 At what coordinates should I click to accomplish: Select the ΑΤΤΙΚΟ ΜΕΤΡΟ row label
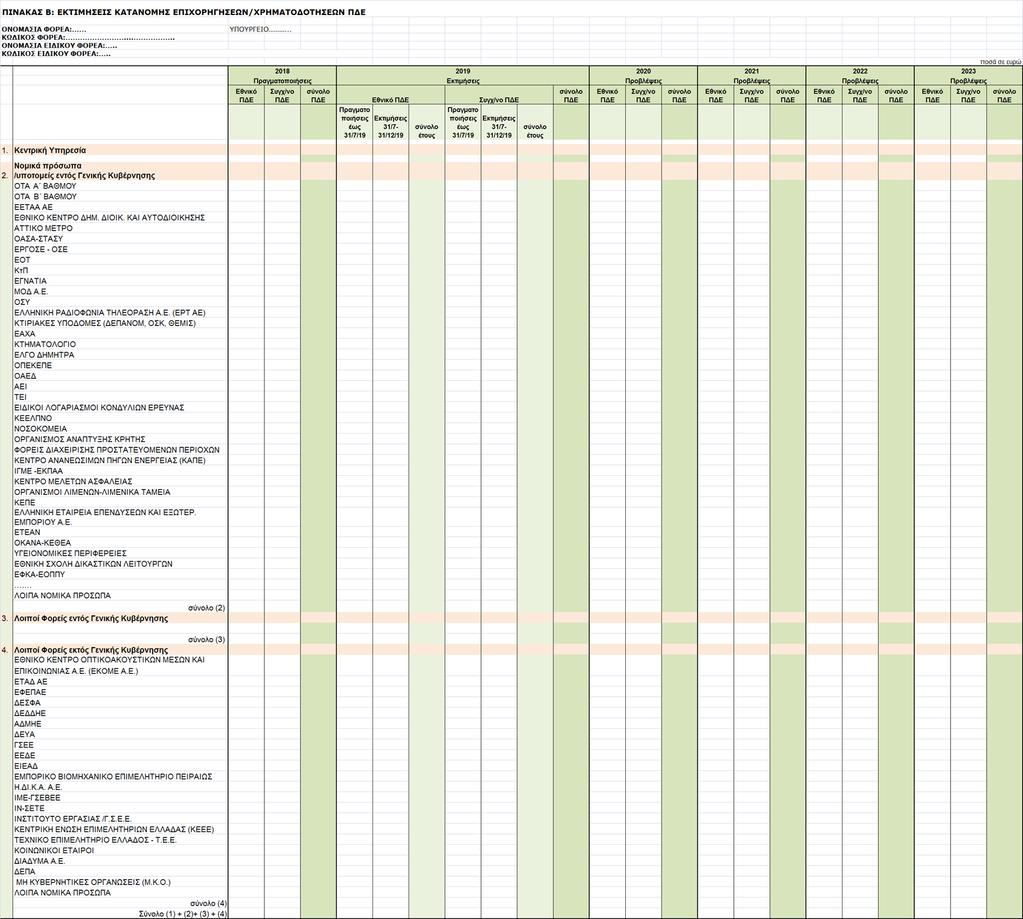[x=44, y=228]
